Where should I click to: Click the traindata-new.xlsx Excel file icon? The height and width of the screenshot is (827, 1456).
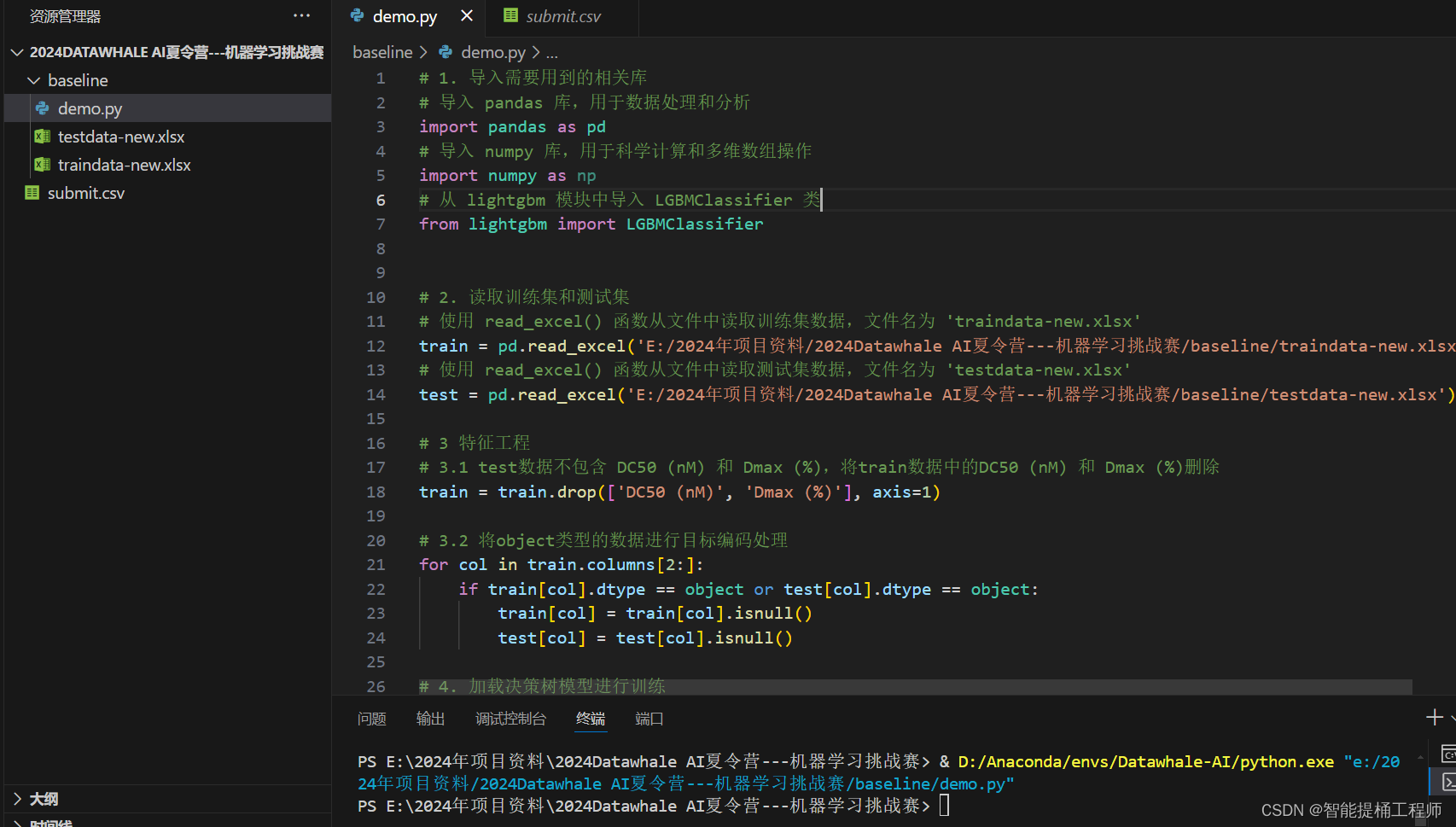point(42,165)
